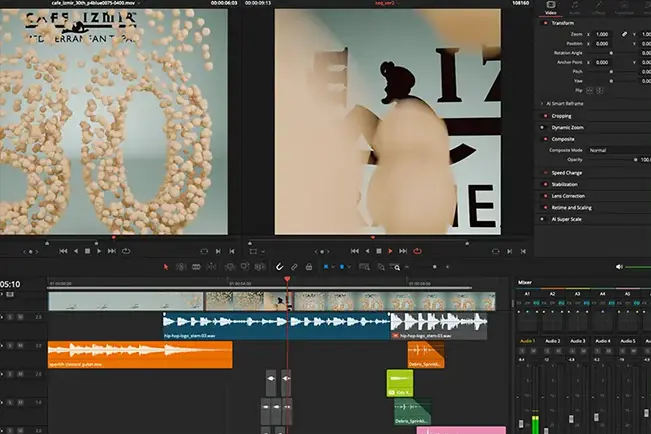Open the marker color dropdown arrow

tap(349, 267)
